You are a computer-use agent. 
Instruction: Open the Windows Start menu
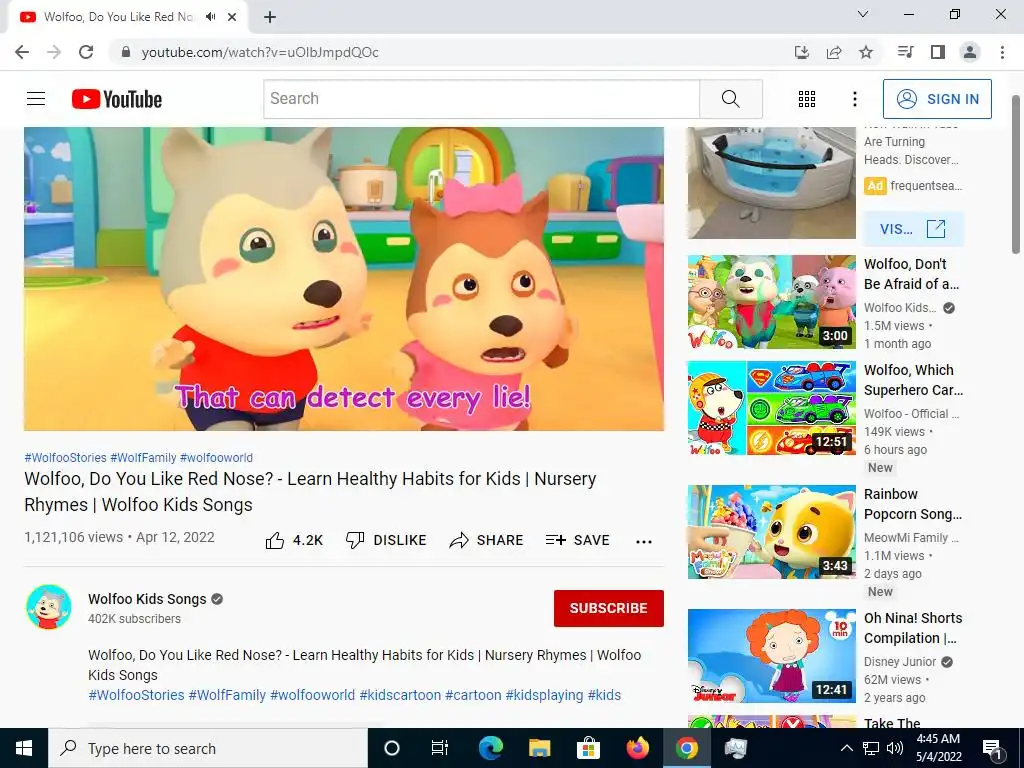click(24, 748)
